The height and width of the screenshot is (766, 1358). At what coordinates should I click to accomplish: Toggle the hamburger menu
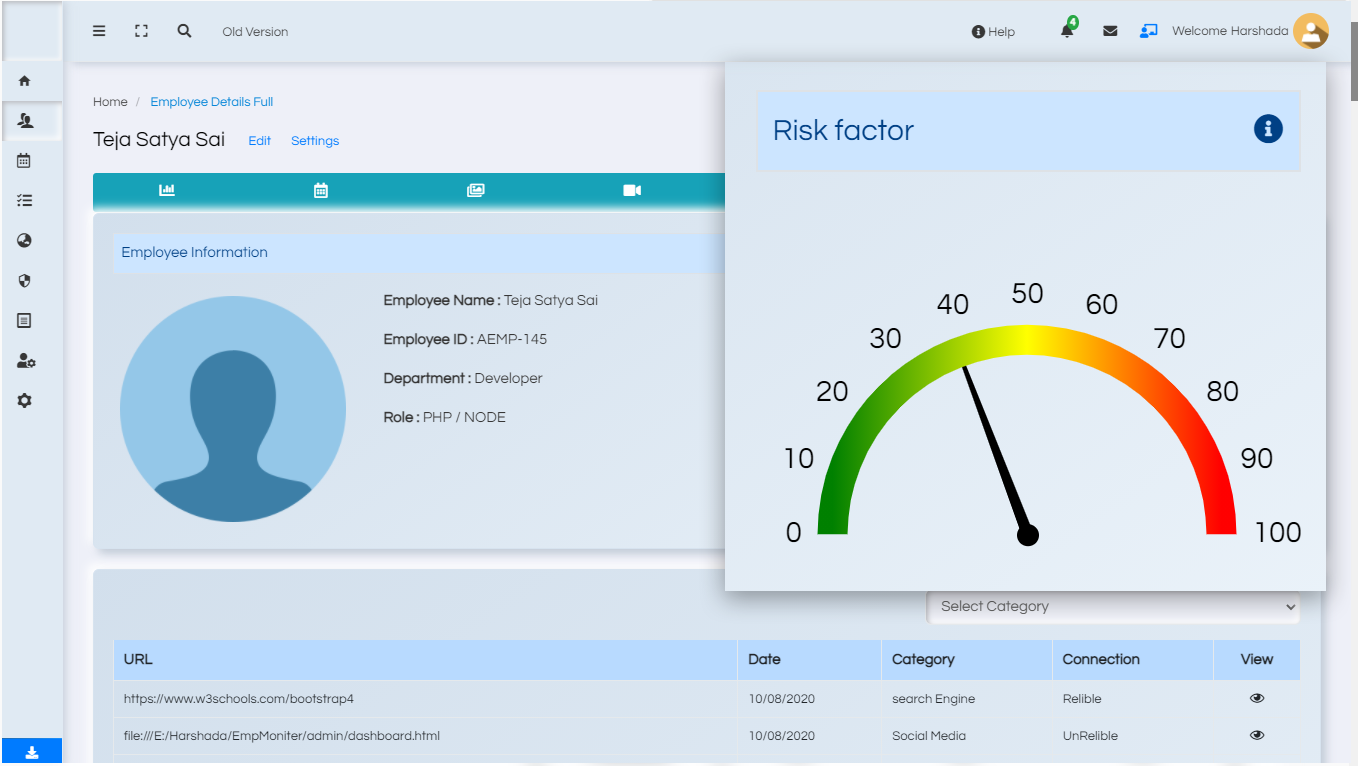tap(99, 31)
